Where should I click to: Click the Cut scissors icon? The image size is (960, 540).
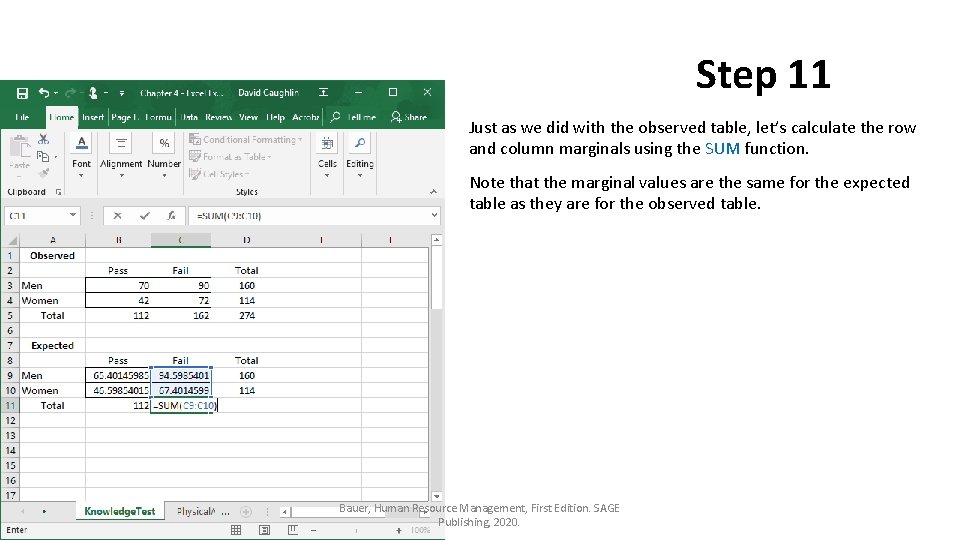tap(43, 140)
